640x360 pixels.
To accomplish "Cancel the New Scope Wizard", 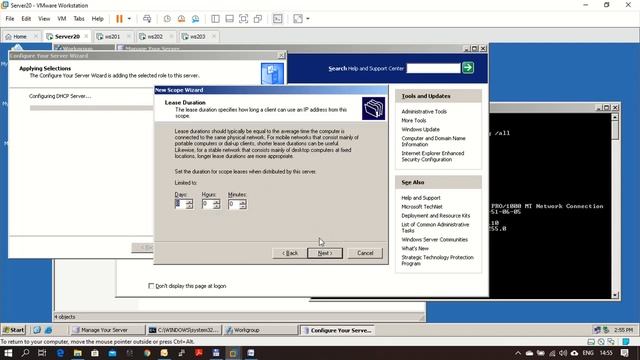I will [x=365, y=253].
